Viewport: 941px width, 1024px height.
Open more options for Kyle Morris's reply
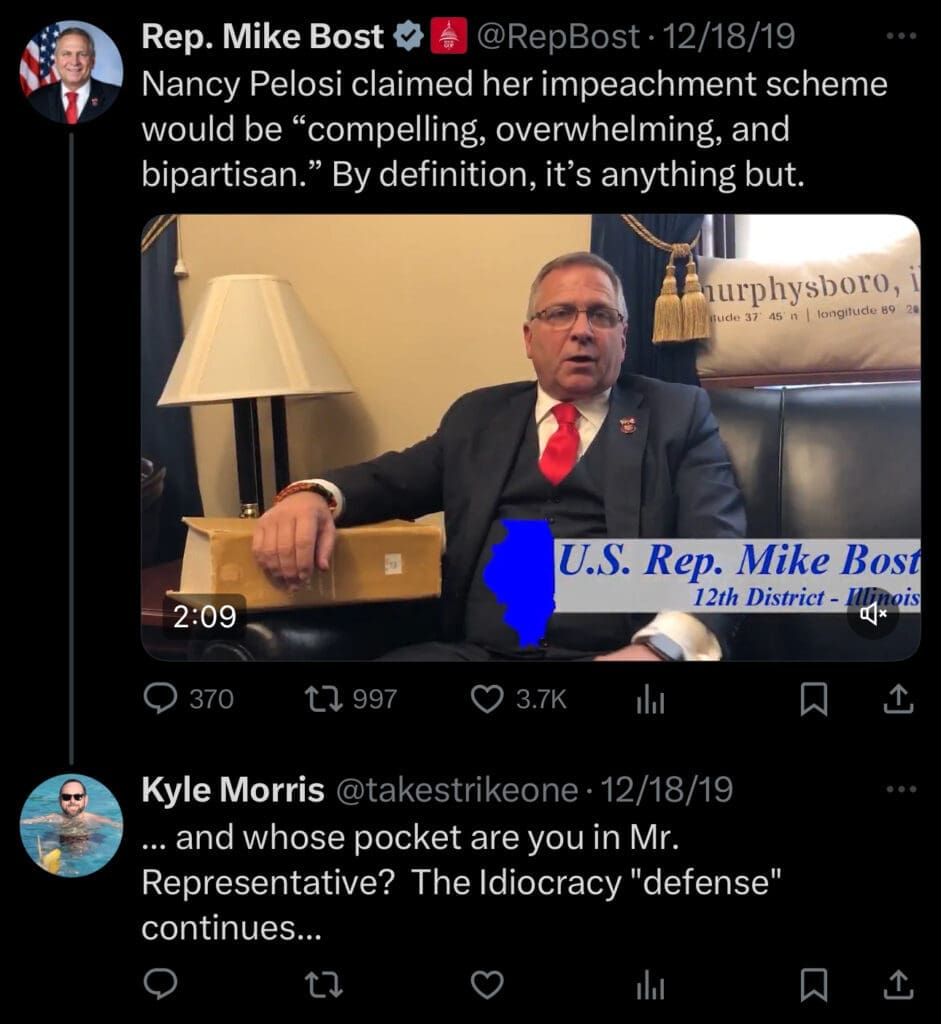pos(901,790)
